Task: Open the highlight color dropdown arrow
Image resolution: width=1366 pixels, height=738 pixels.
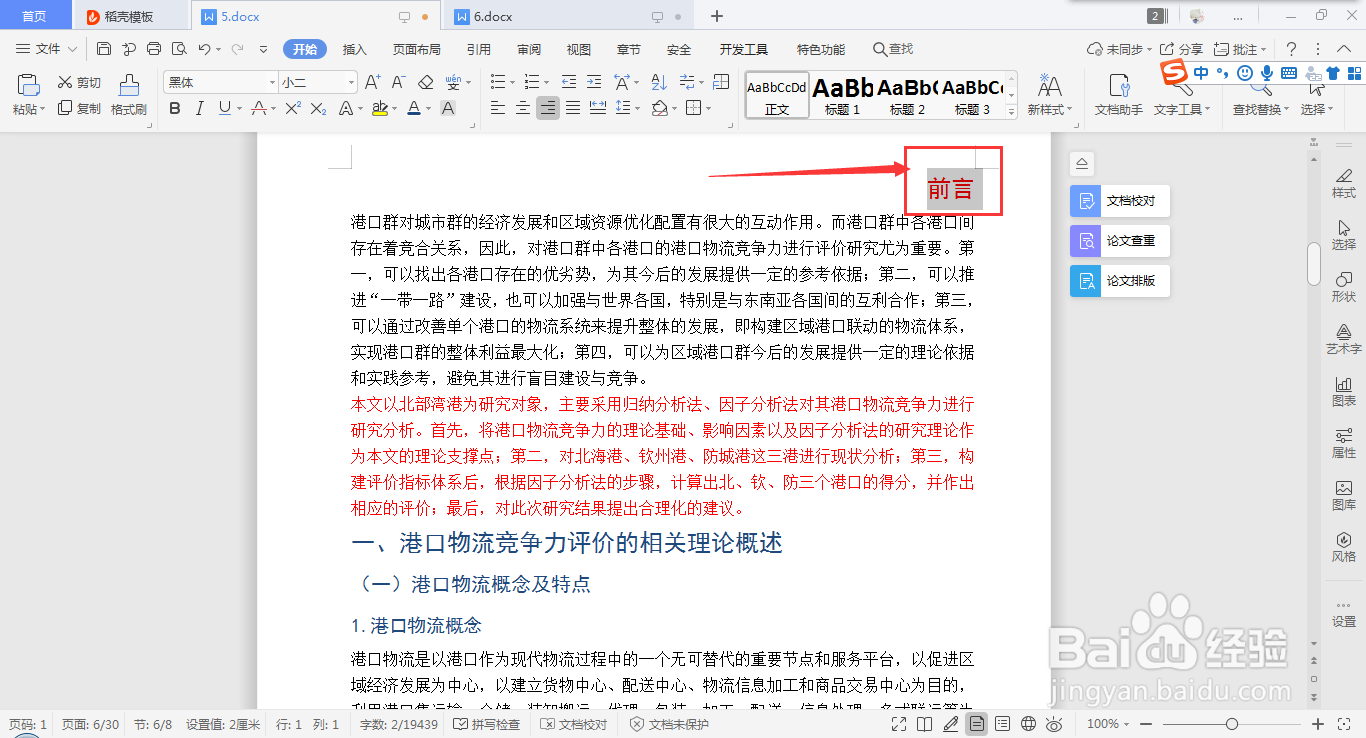Action: (392, 108)
